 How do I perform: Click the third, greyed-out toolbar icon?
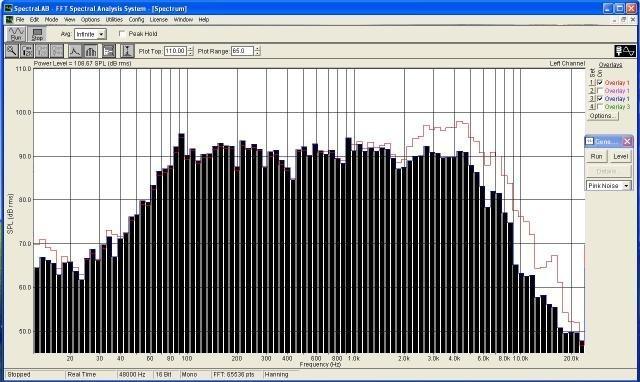(x=42, y=51)
